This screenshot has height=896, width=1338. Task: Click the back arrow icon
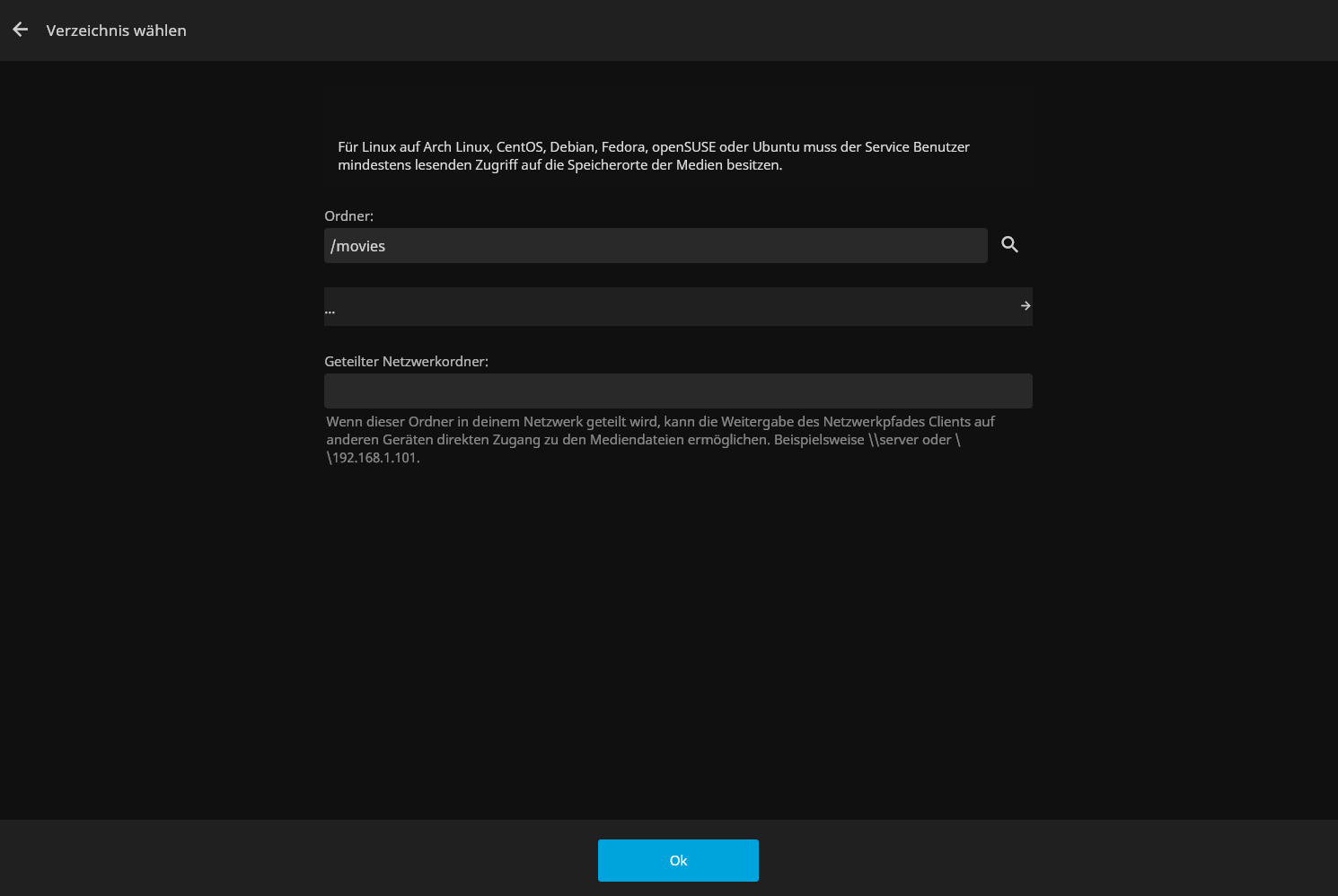(21, 30)
